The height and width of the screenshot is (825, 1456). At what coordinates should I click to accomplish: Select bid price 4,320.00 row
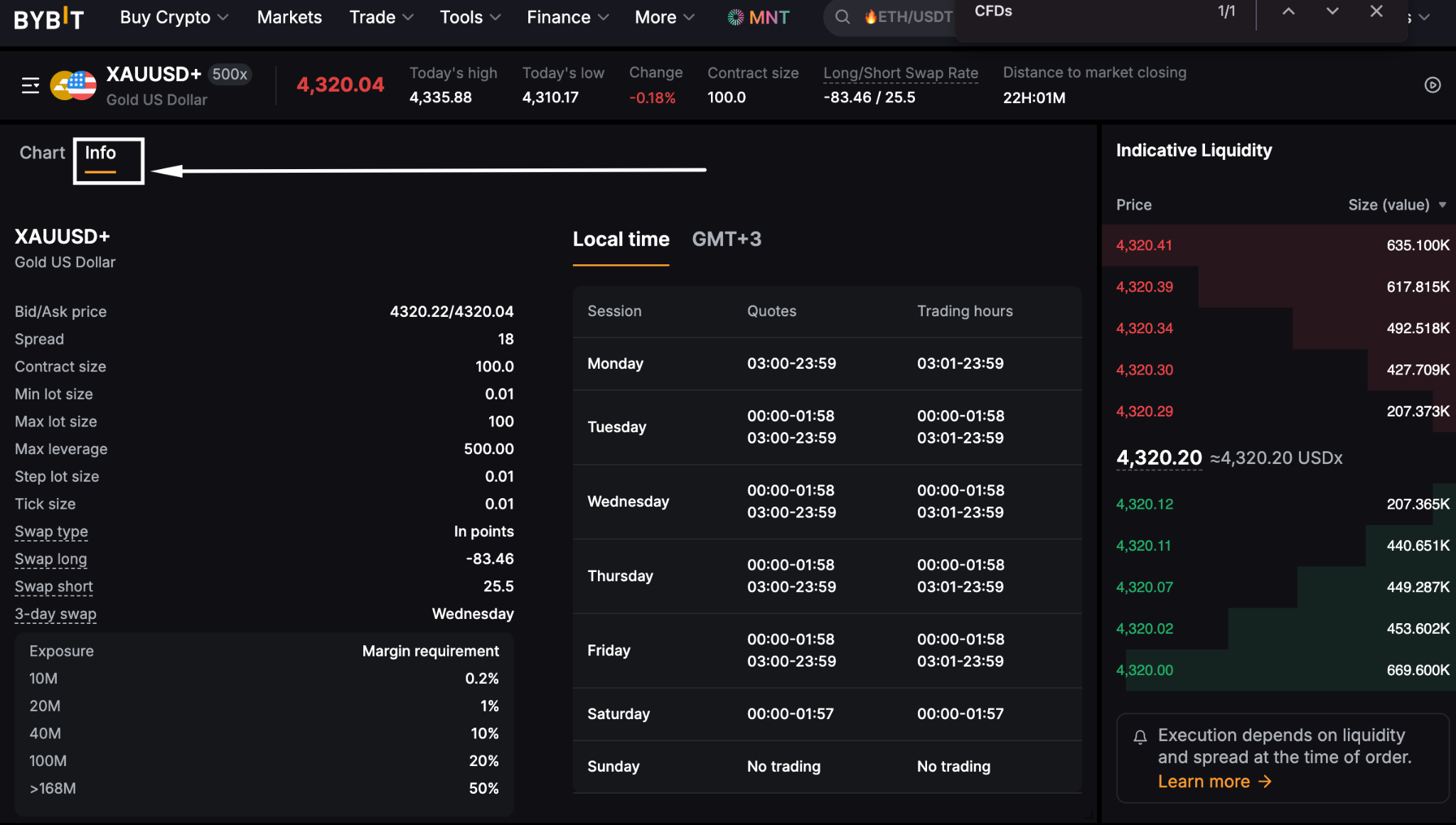click(1279, 670)
